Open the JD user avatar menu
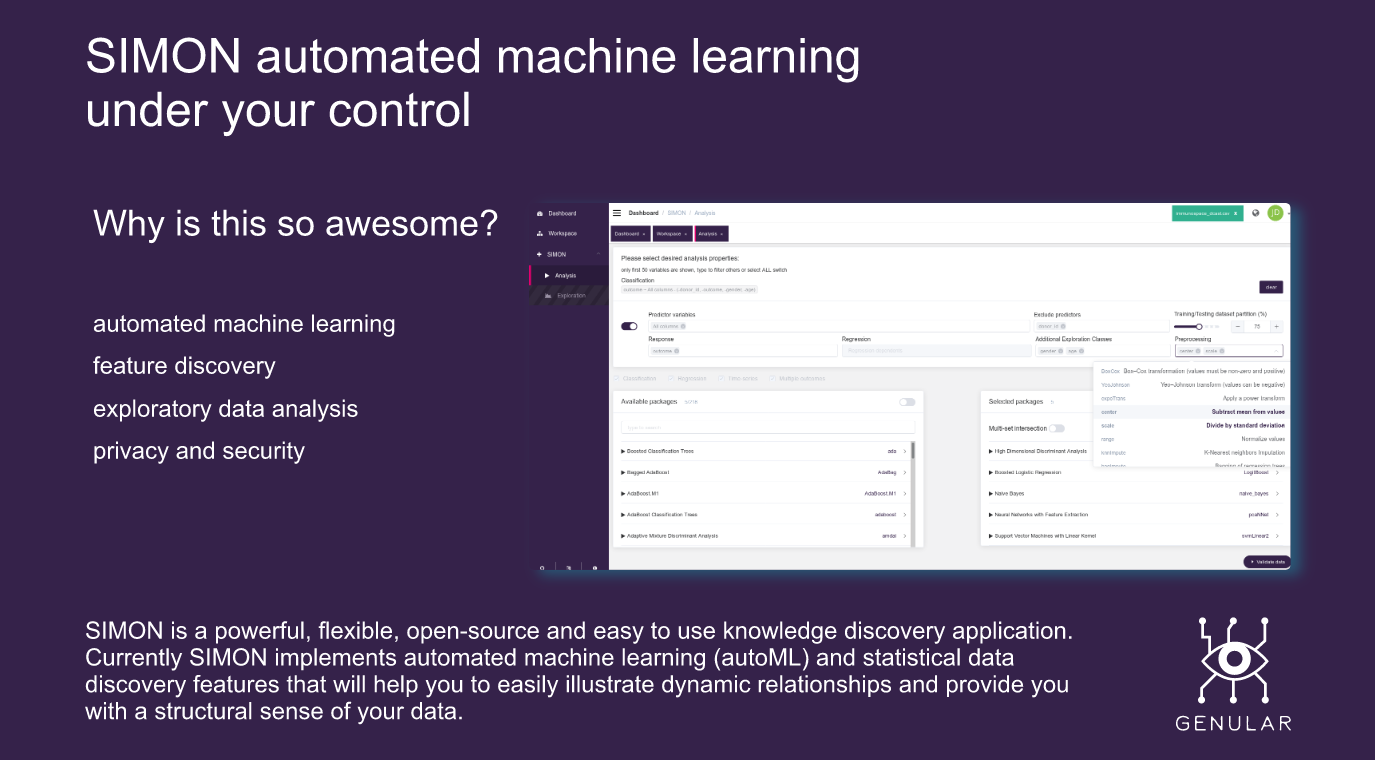The height and width of the screenshot is (760, 1375). click(x=1275, y=213)
